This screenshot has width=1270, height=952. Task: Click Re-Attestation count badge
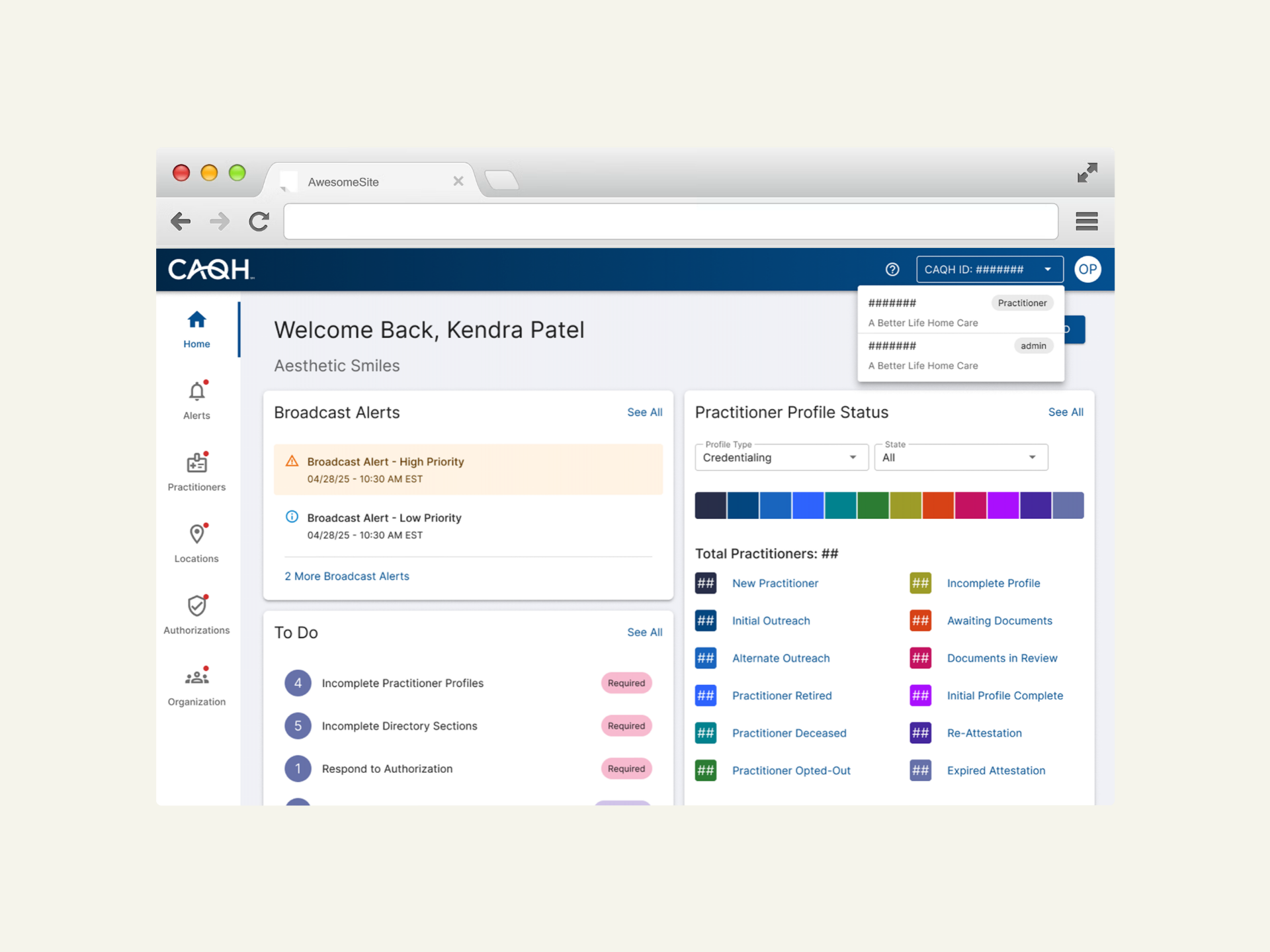pos(921,733)
